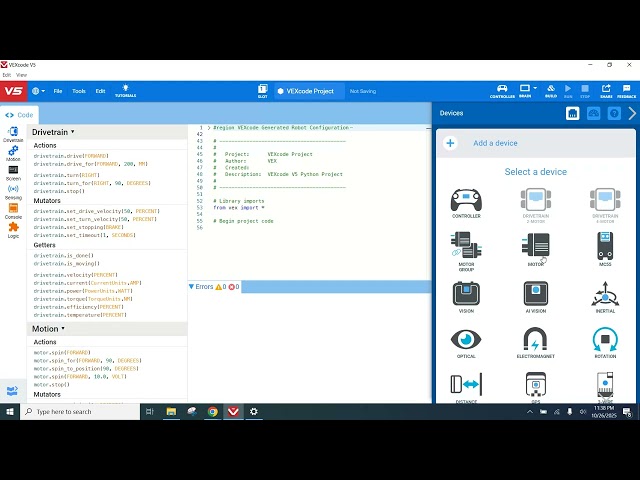Select the Motor device icon

536,245
